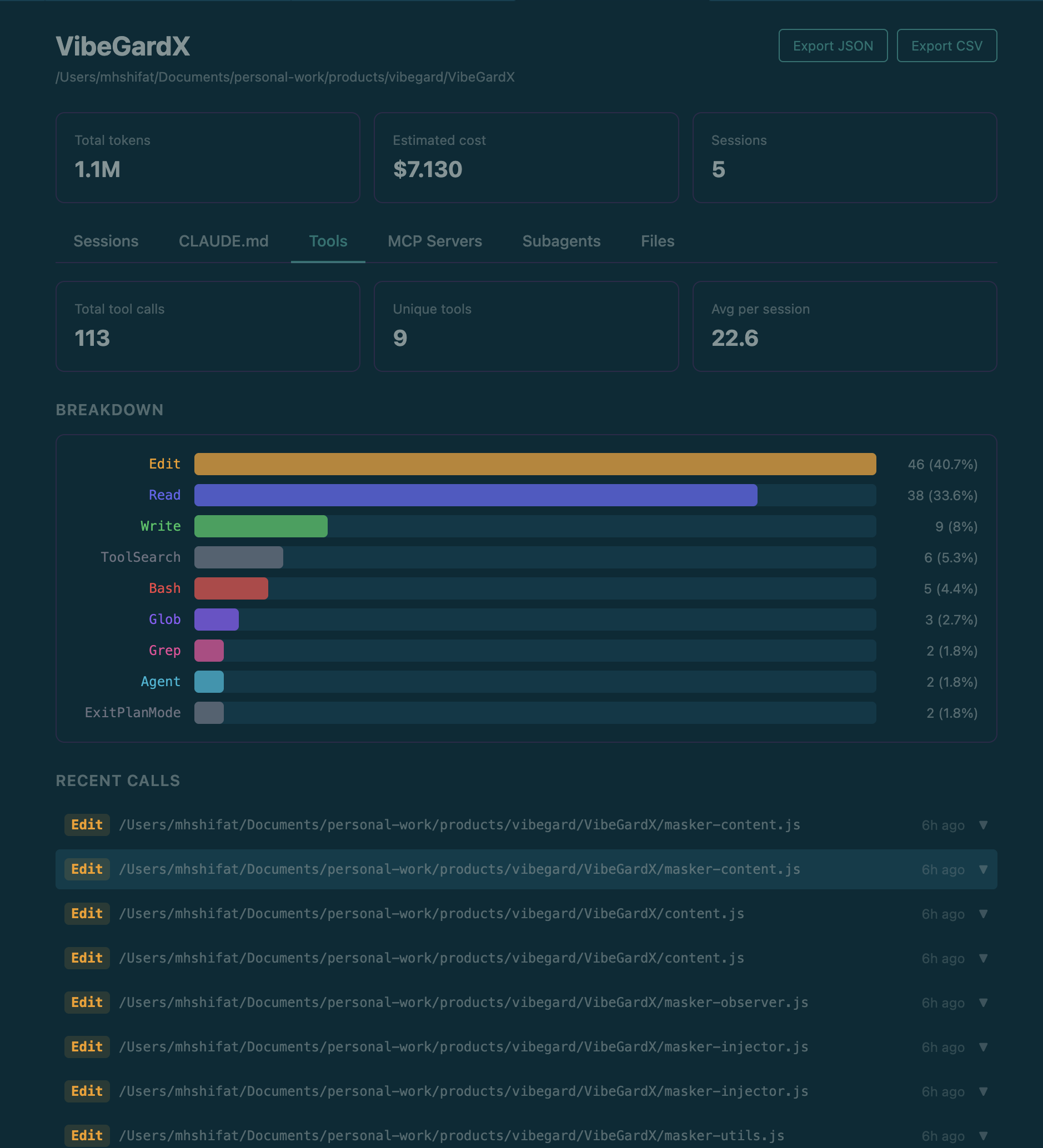1043x1148 pixels.
Task: Select the Grep label in the breakdown
Action: click(x=164, y=650)
